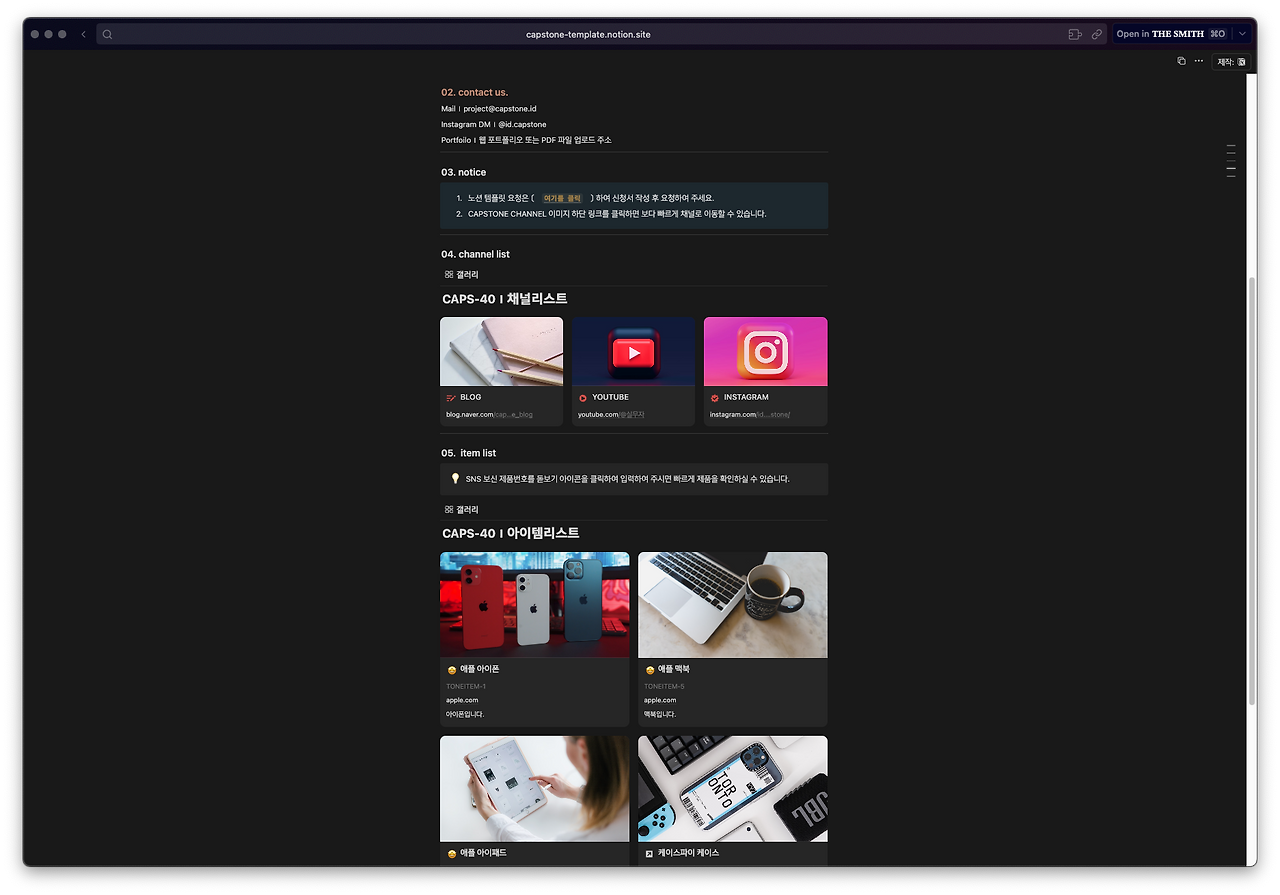Click the 05. item list heading

click(x=469, y=453)
